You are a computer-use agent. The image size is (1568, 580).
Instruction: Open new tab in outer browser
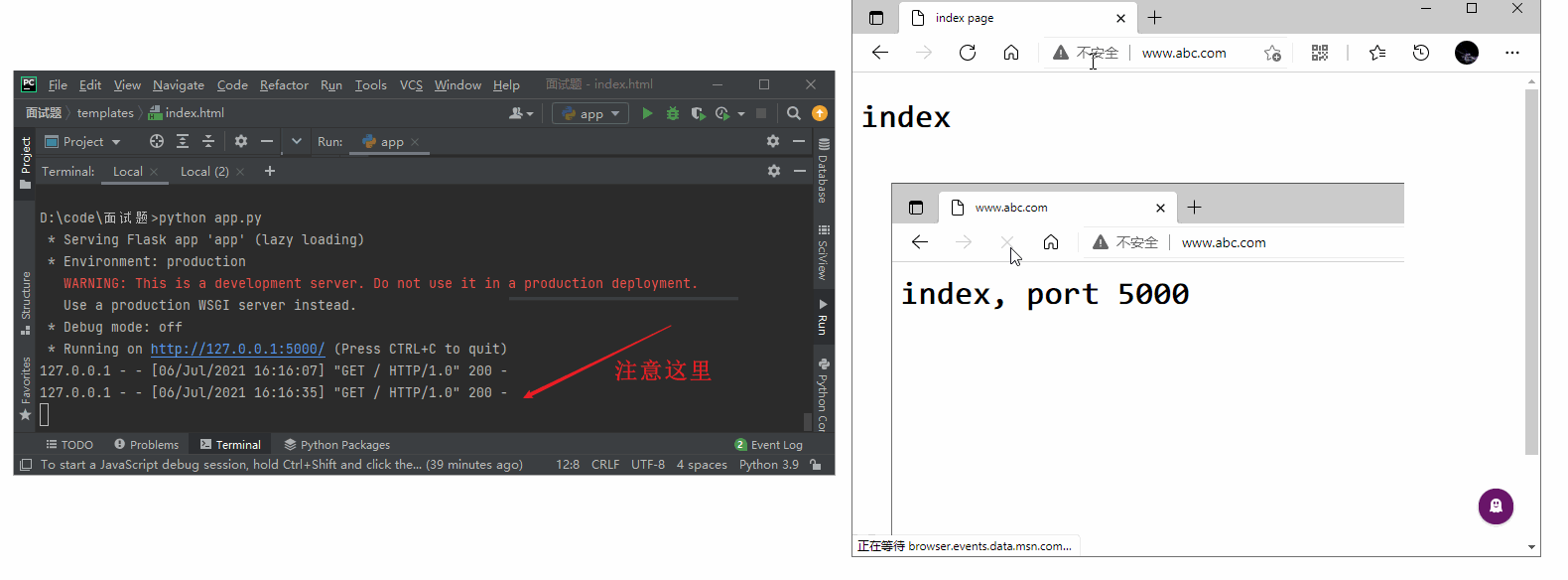point(1155,17)
